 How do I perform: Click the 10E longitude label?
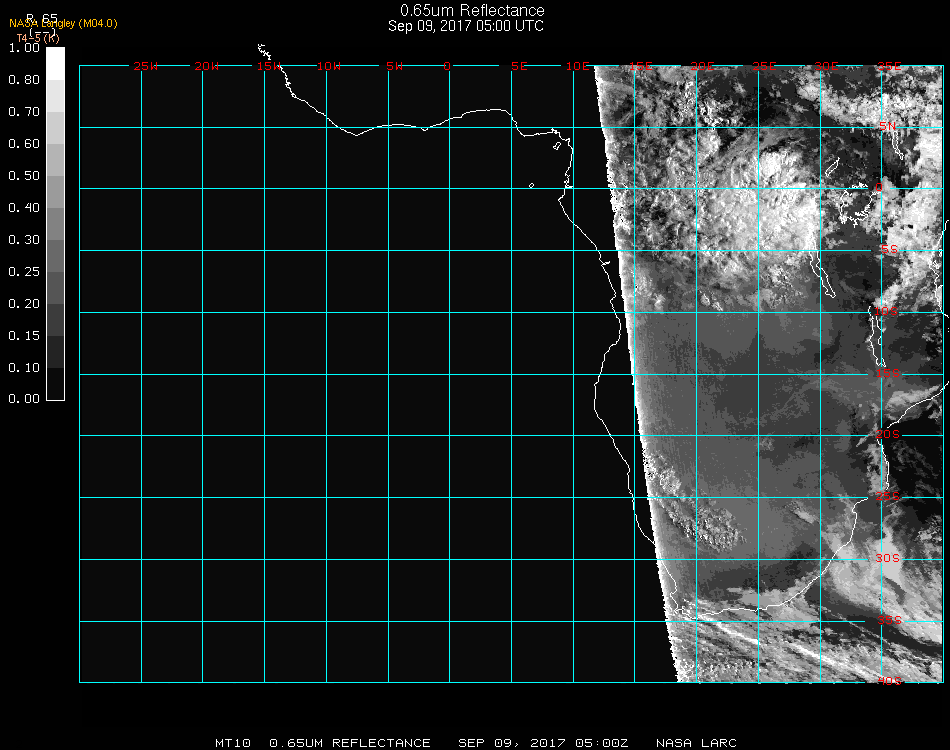pos(578,66)
